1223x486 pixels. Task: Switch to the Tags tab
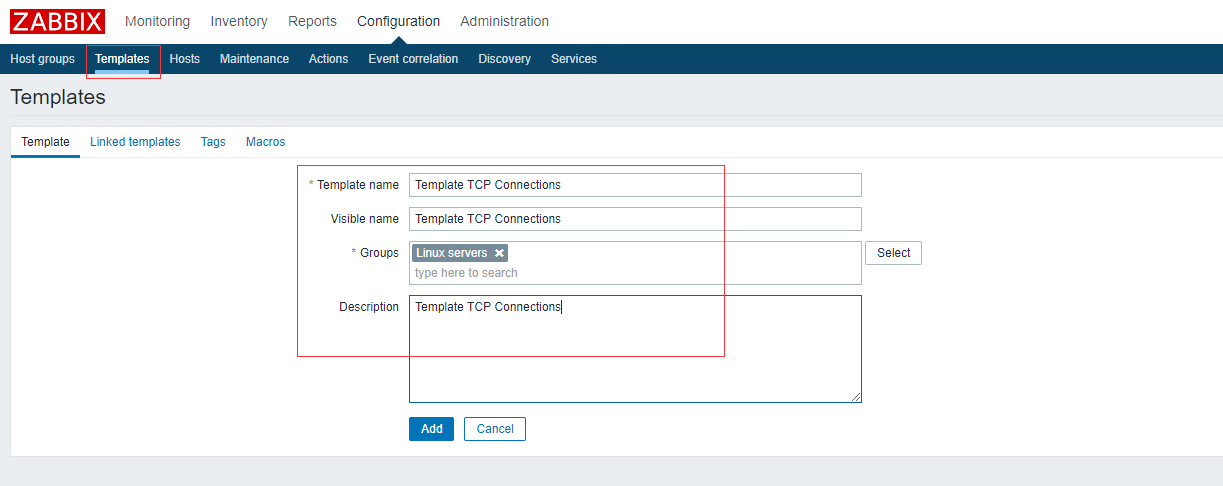coord(213,142)
